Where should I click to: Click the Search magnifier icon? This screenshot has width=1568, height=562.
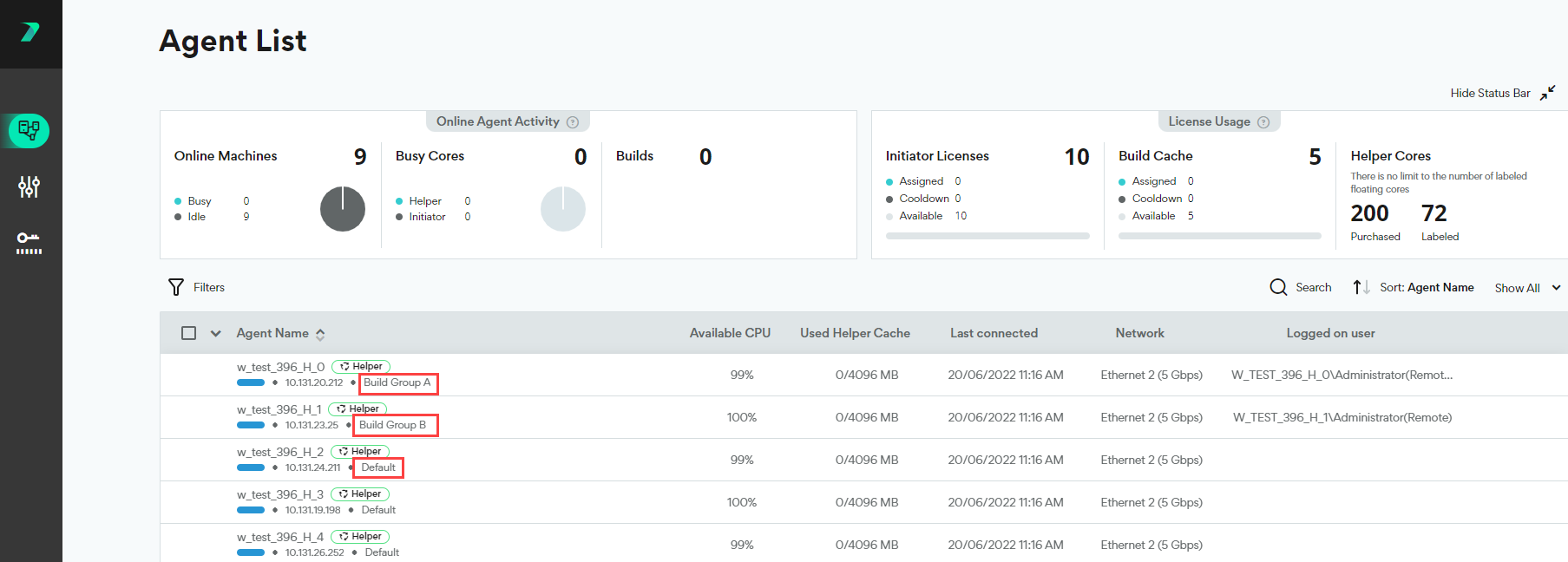tap(1278, 287)
